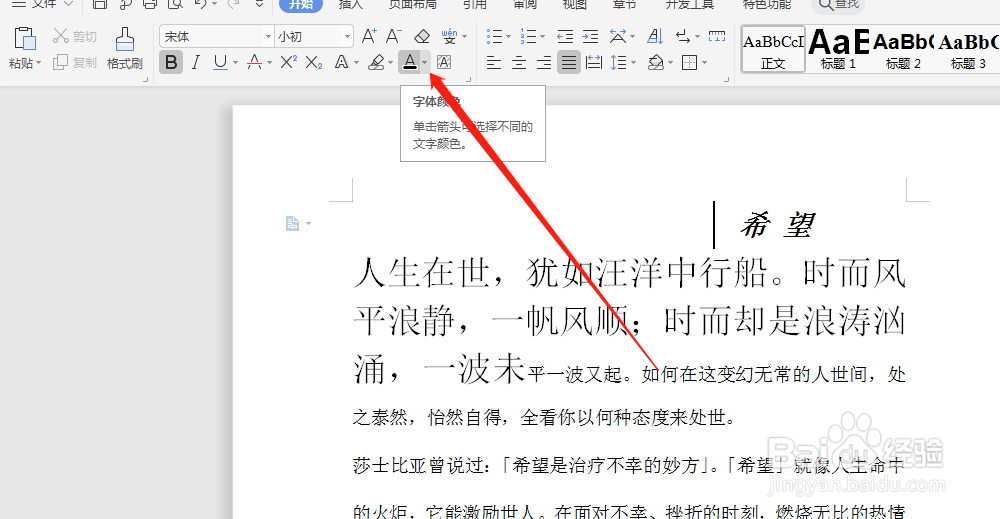1000x519 pixels.
Task: Click the paragraph shading bucket icon
Action: (656, 62)
